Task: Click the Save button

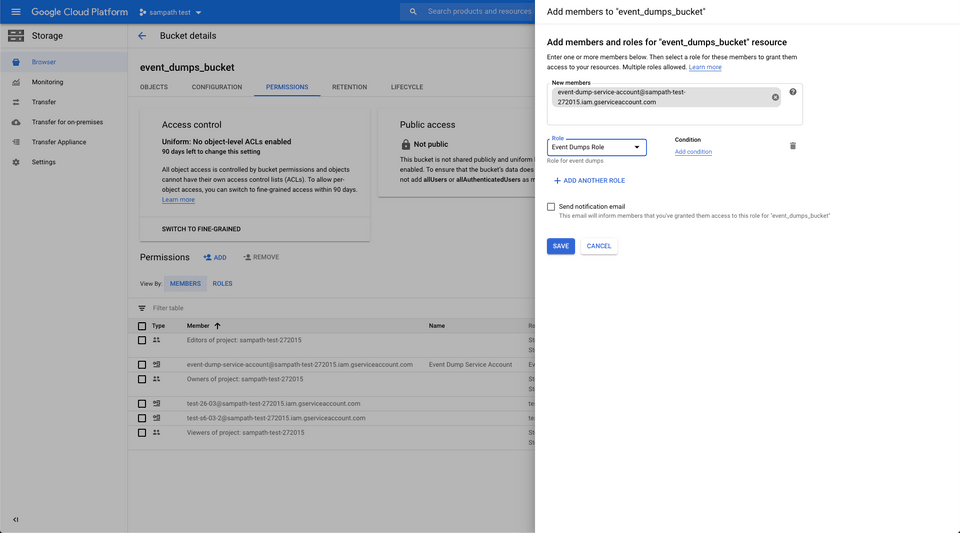Action: click(x=561, y=246)
